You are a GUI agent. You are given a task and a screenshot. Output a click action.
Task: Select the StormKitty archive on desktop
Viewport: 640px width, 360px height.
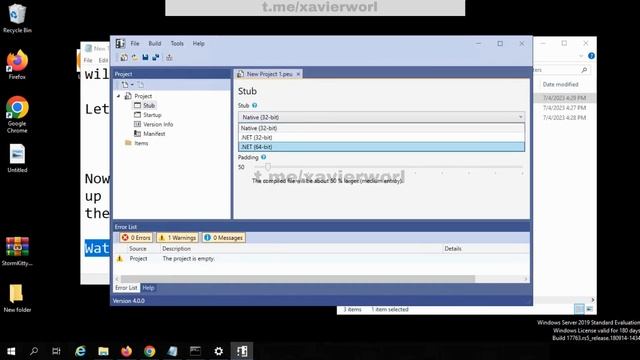(x=17, y=251)
